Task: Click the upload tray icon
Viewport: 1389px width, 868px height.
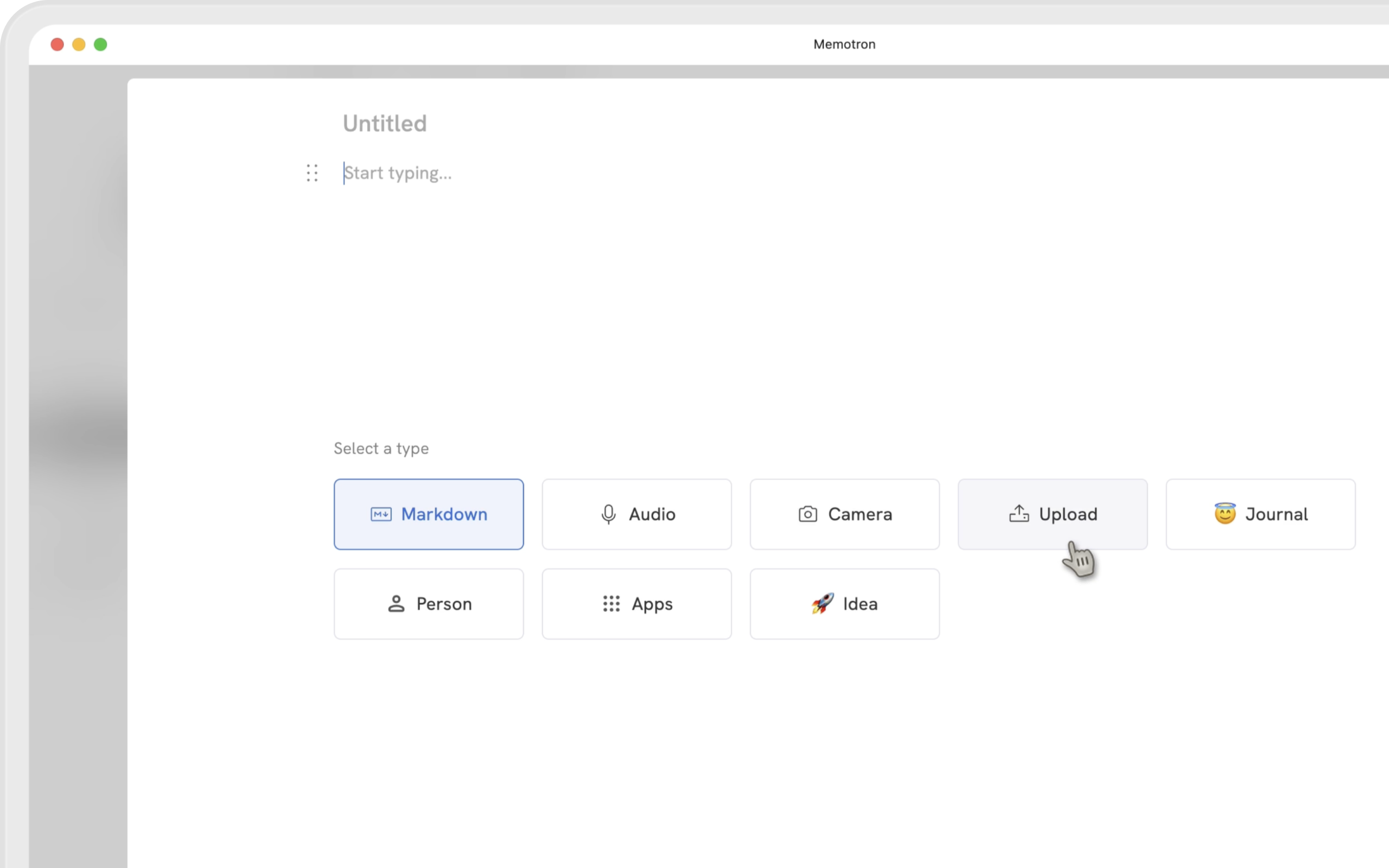Action: [1019, 514]
